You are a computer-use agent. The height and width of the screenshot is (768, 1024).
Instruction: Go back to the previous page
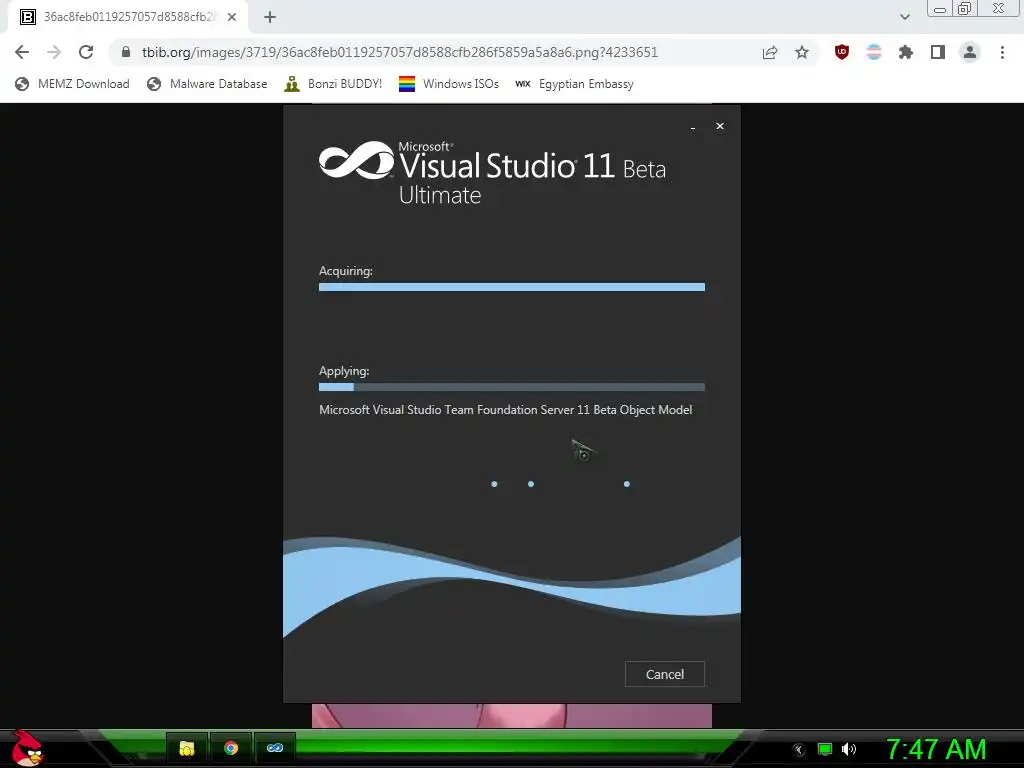(22, 52)
